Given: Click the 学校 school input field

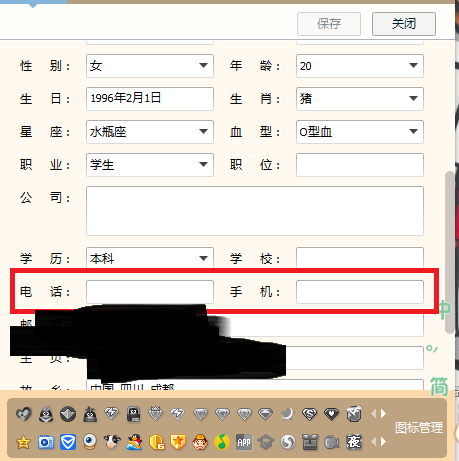Looking at the screenshot, I should [x=360, y=258].
